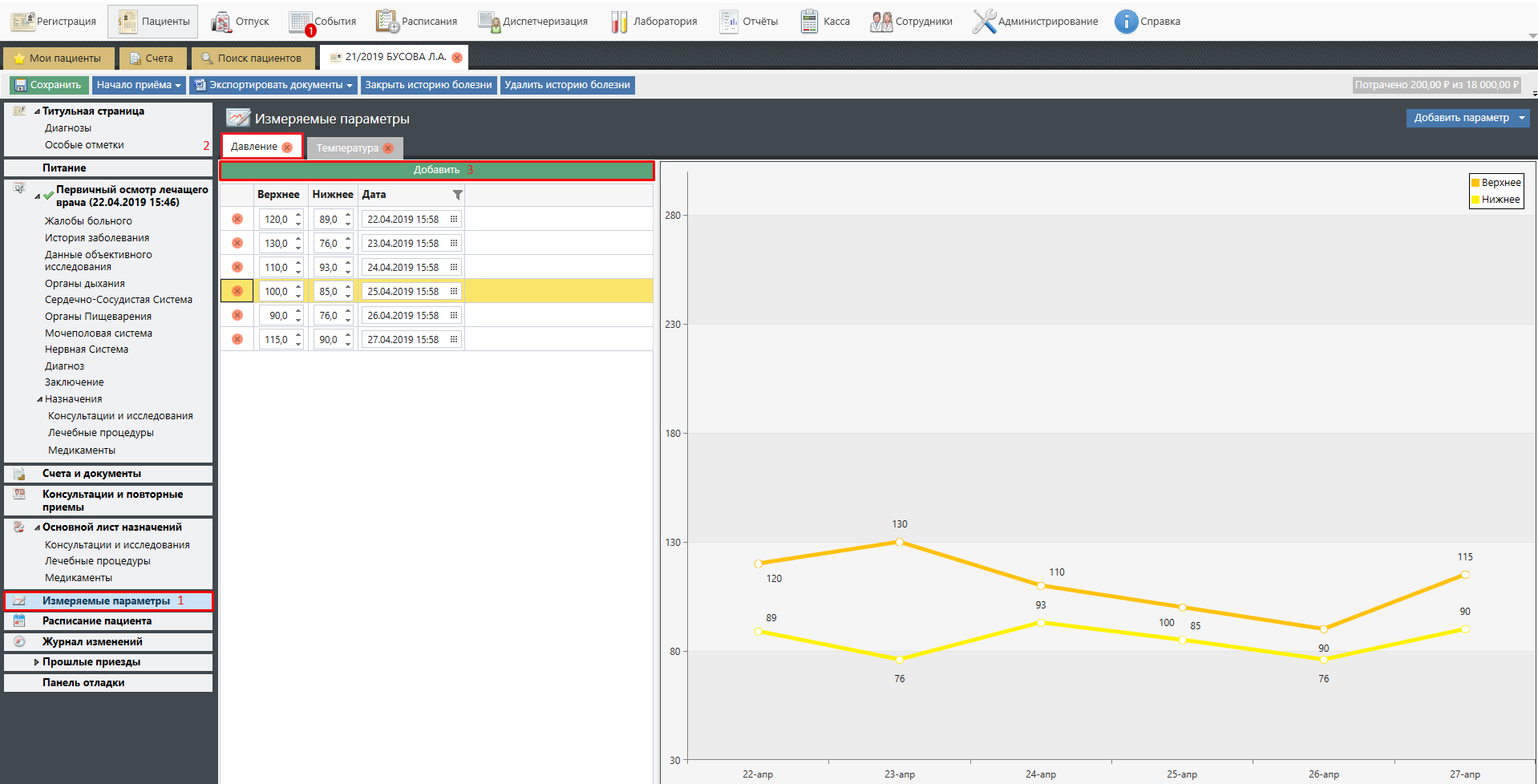The height and width of the screenshot is (784, 1538).
Task: Click the Cash register (Касса) icon
Action: (809, 22)
